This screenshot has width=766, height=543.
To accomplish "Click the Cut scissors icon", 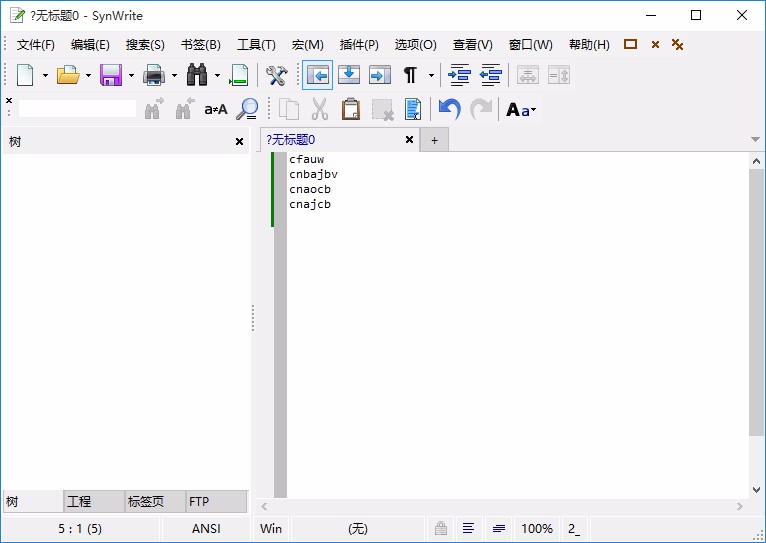I will point(319,109).
